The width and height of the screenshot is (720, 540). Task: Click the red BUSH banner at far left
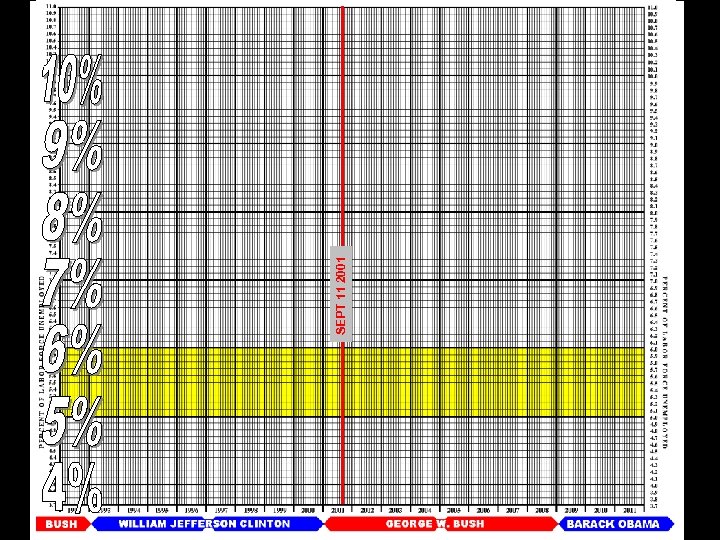62,524
